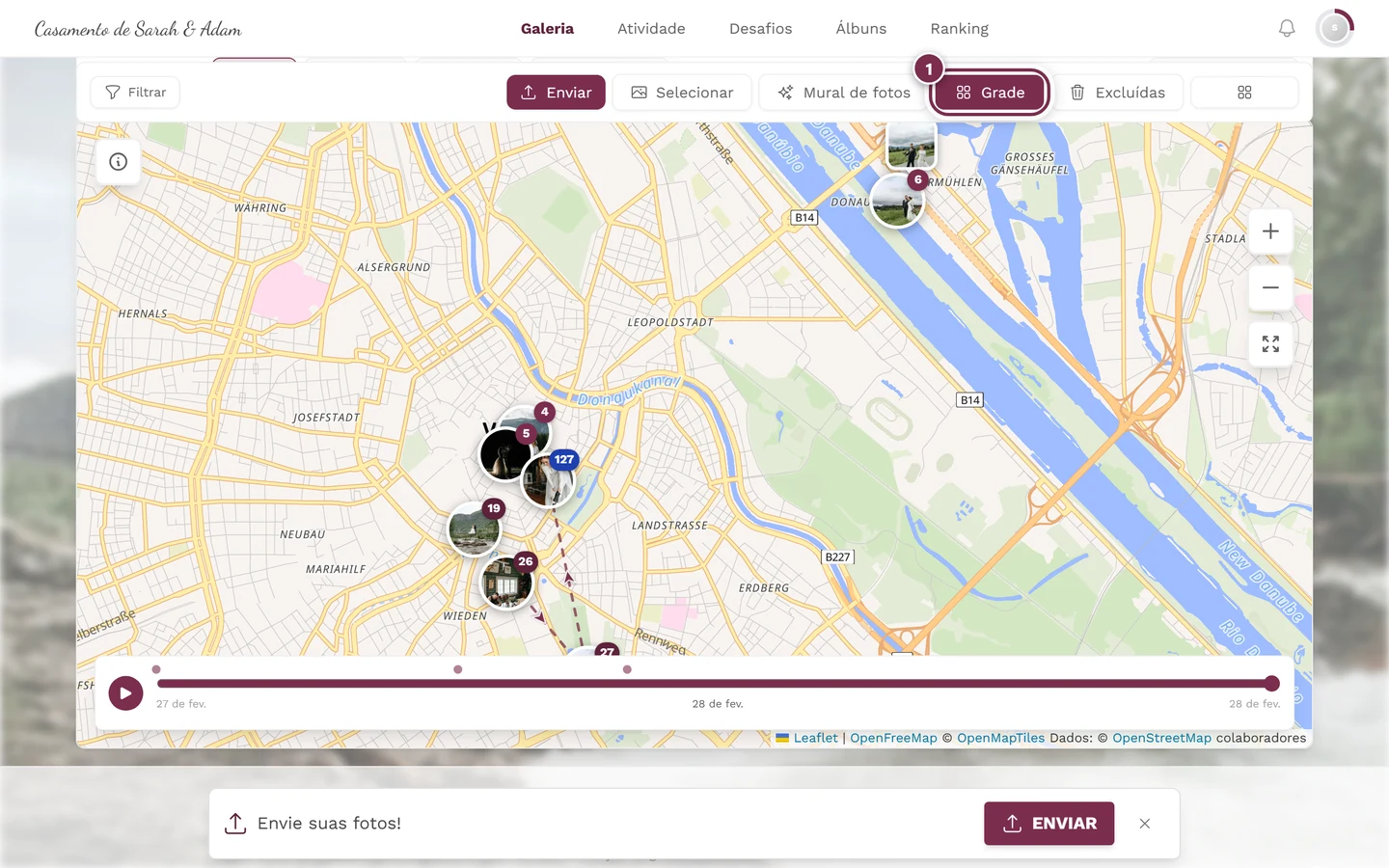Open the OpenFreeMap link
This screenshot has width=1389, height=868.
click(893, 738)
